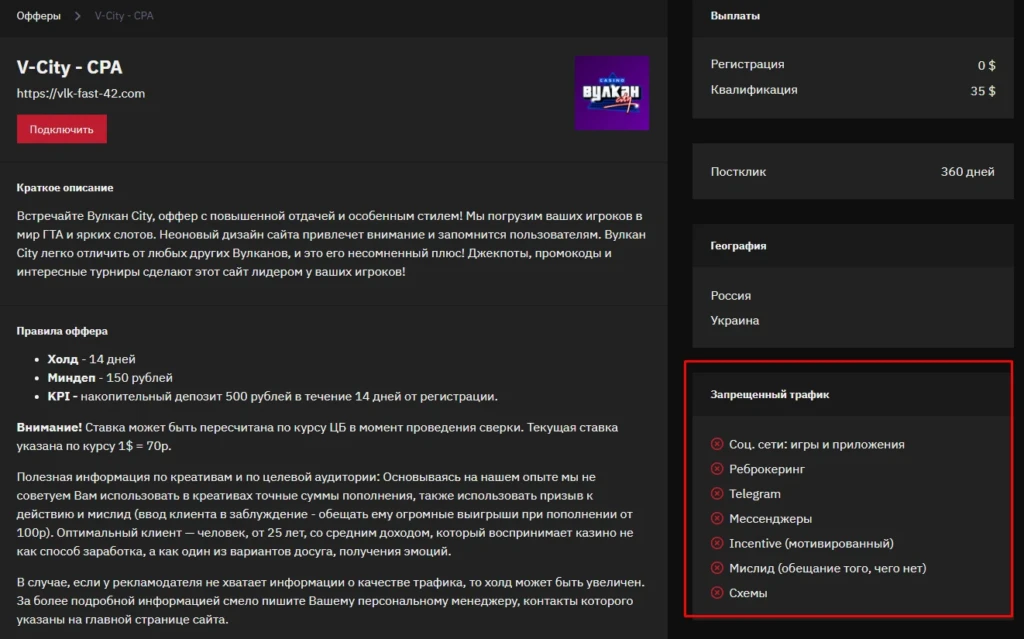Screen dimensions: 1024x639
Task: Click the paragraph starting 'В случае, если у рекламодателя'
Action: pyautogui.click(x=330, y=600)
